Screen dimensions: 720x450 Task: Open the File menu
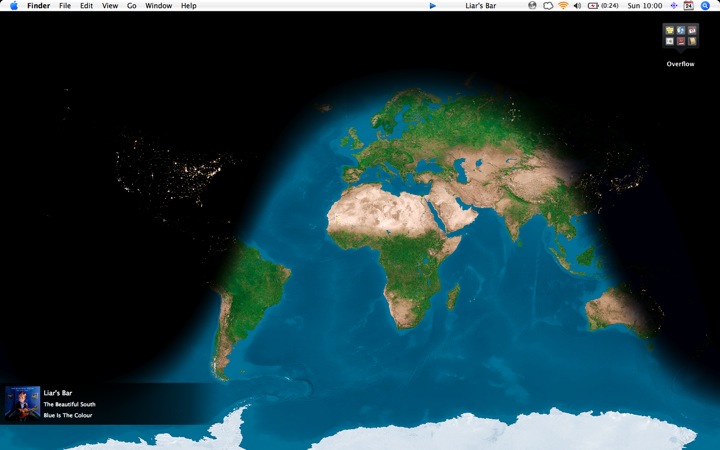(x=65, y=6)
